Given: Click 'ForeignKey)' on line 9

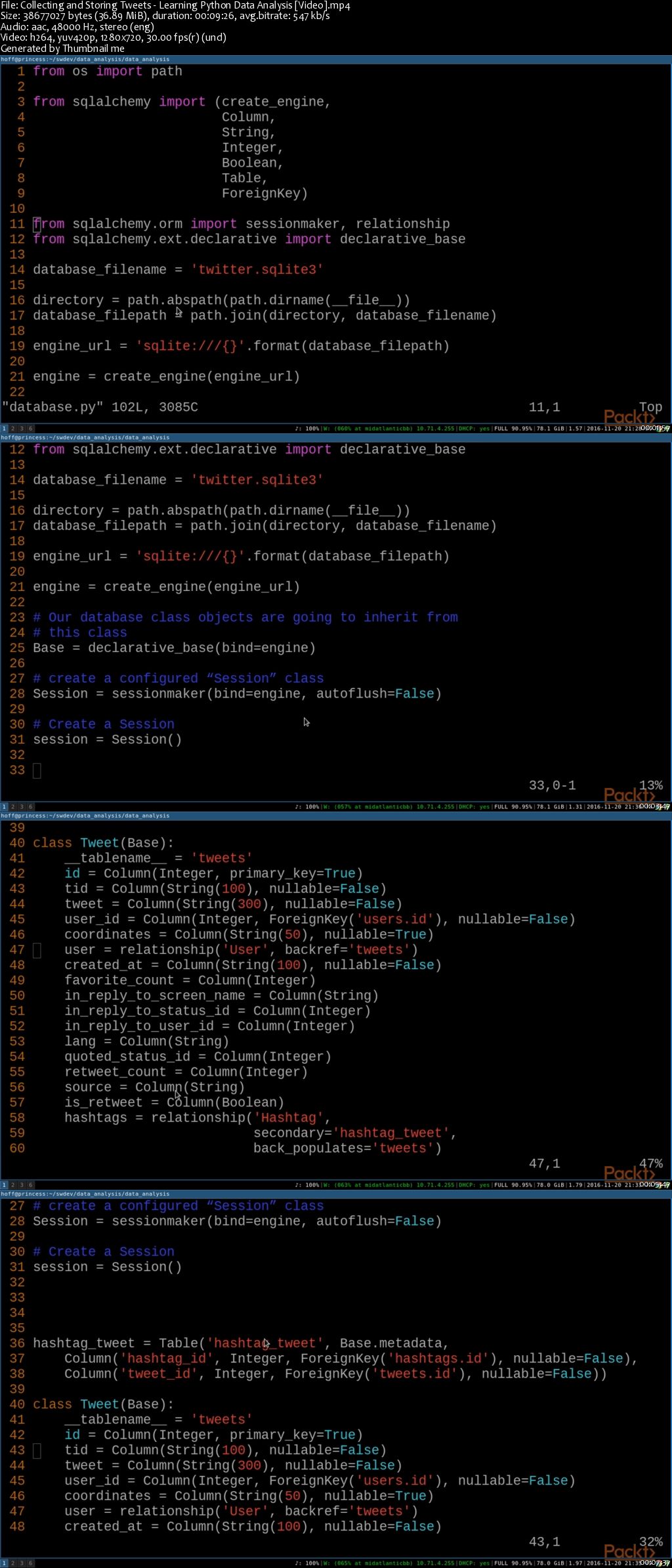Looking at the screenshot, I should pos(264,193).
